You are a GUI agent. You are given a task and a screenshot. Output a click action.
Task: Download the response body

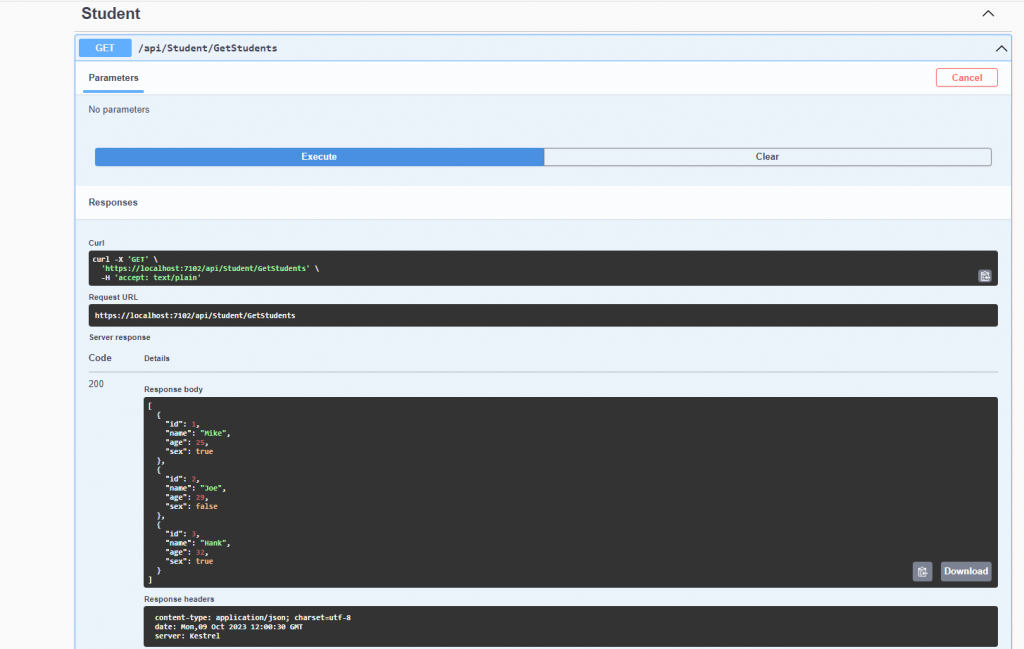(x=966, y=571)
